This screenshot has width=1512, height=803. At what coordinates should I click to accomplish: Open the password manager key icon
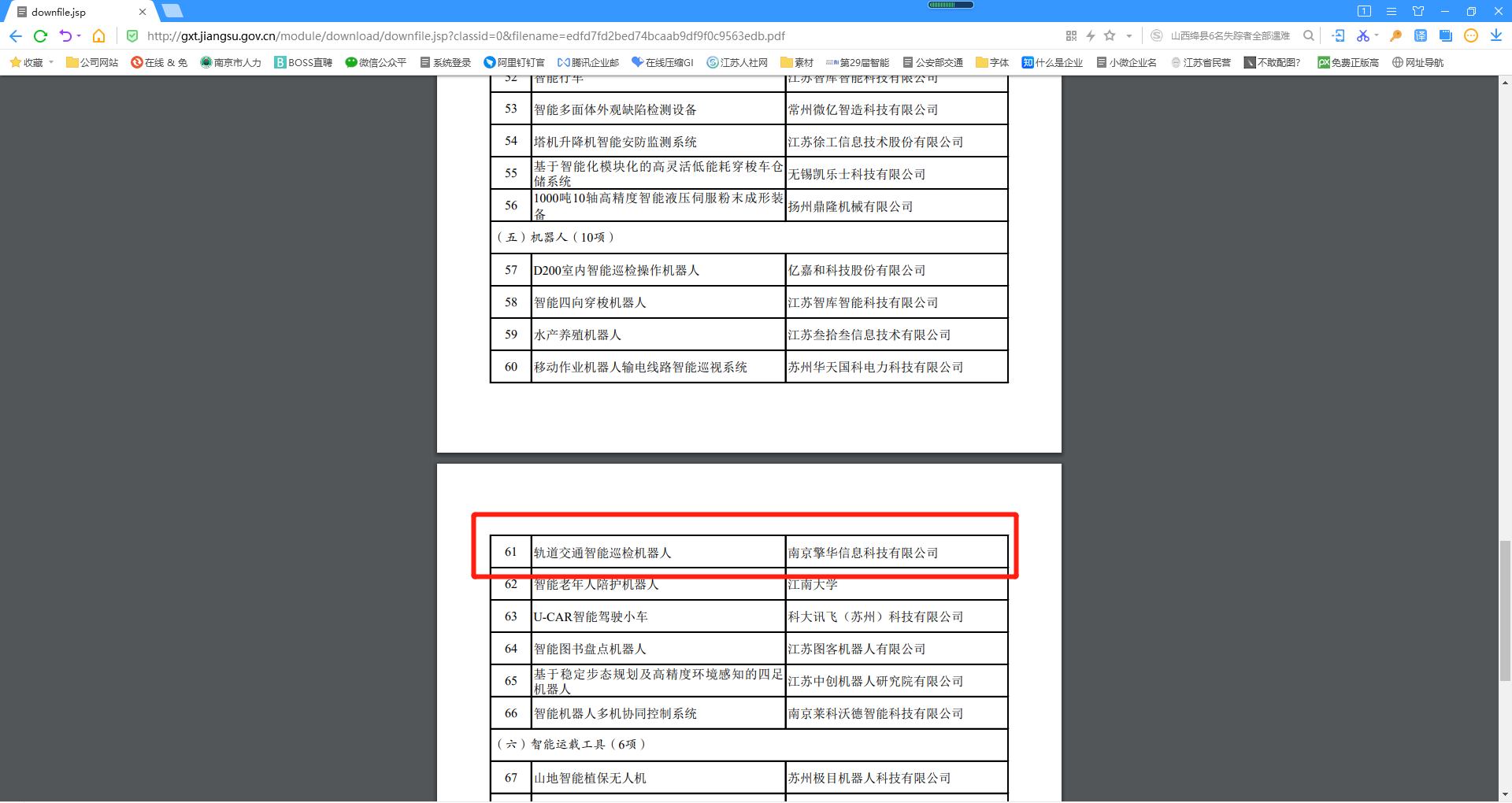coord(1395,35)
